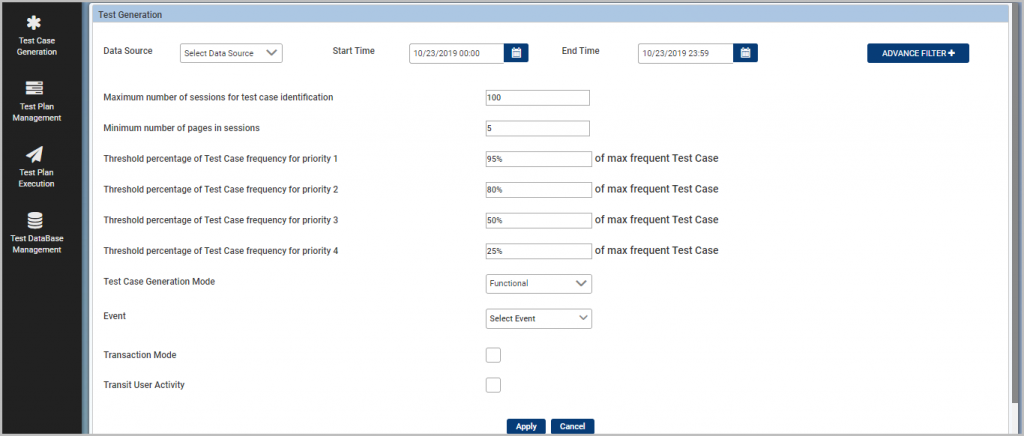Click the ADVANCE FILTER button
Viewport: 1024px width, 436px height.
[x=918, y=54]
